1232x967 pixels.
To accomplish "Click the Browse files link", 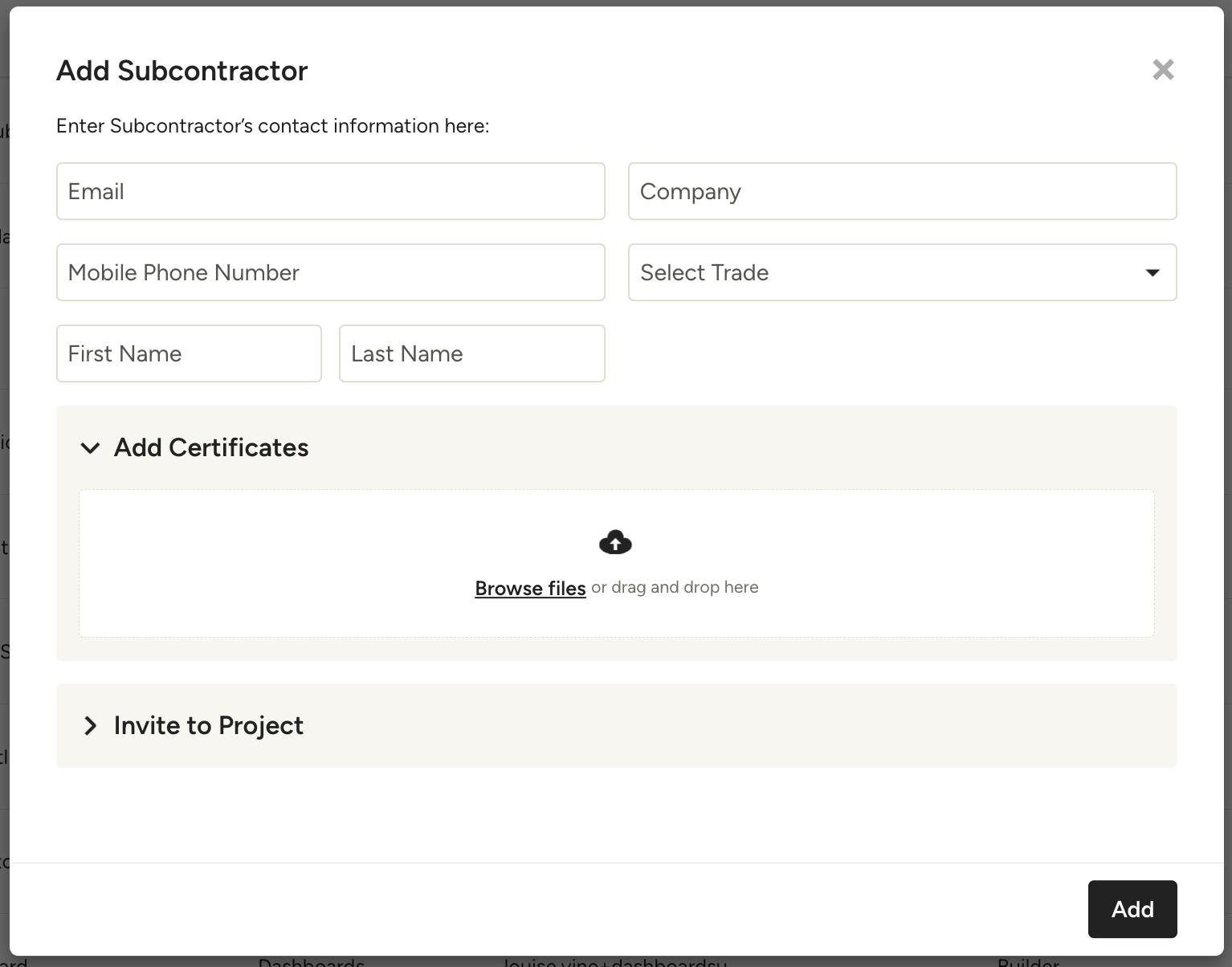I will (530, 587).
